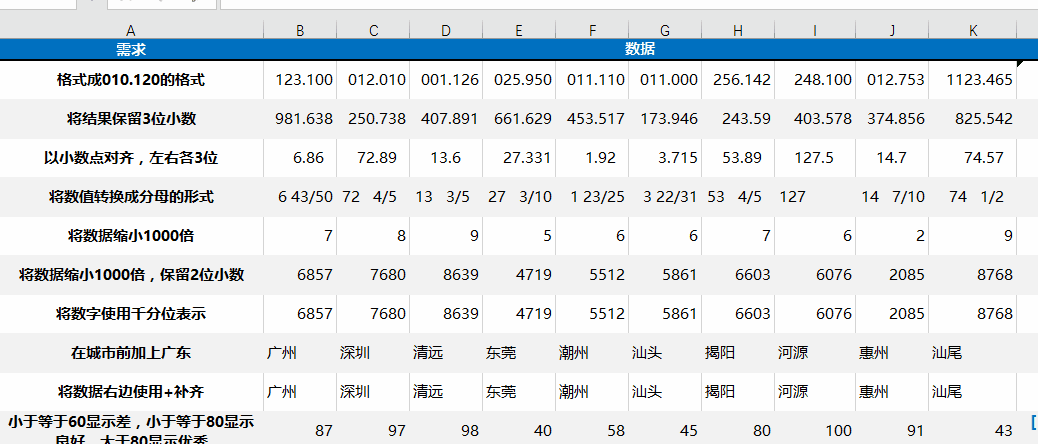Image resolution: width=1038 pixels, height=444 pixels.
Task: Select the 将数据缩小1000倍，保留2位小数 label cell
Action: tap(131, 275)
